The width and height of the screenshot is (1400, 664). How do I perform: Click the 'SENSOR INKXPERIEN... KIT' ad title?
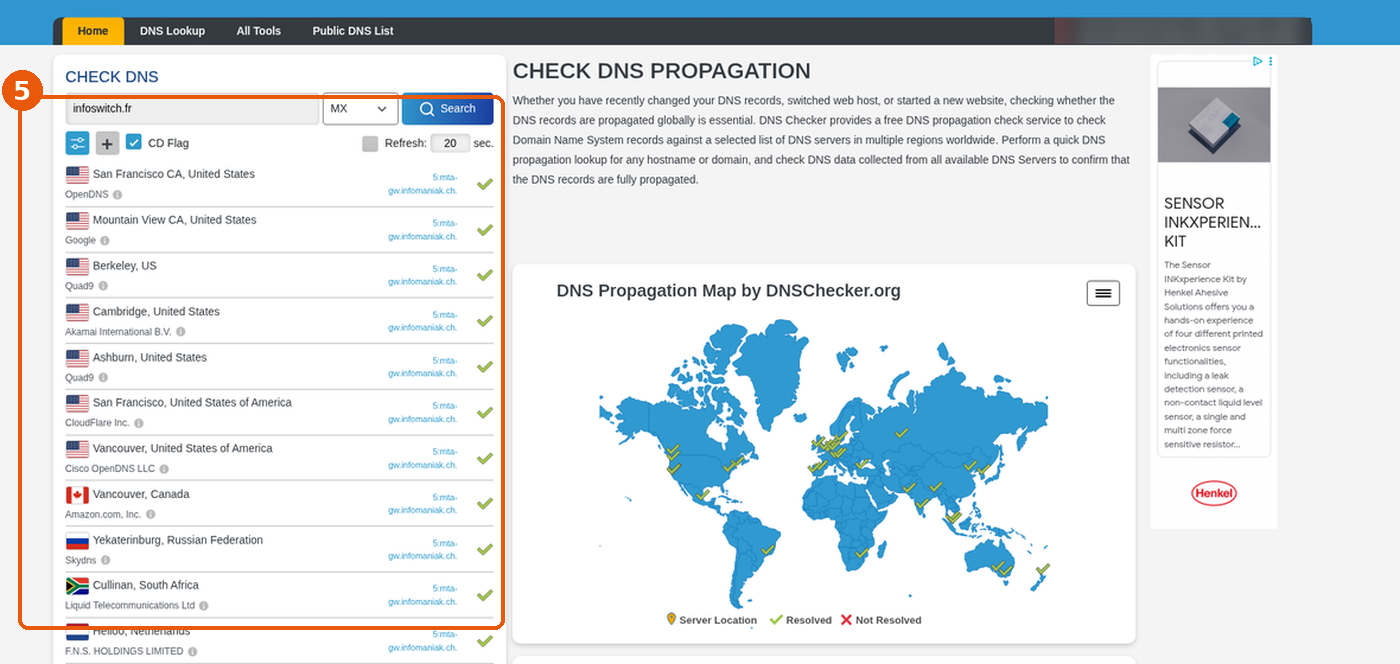pyautogui.click(x=1212, y=222)
